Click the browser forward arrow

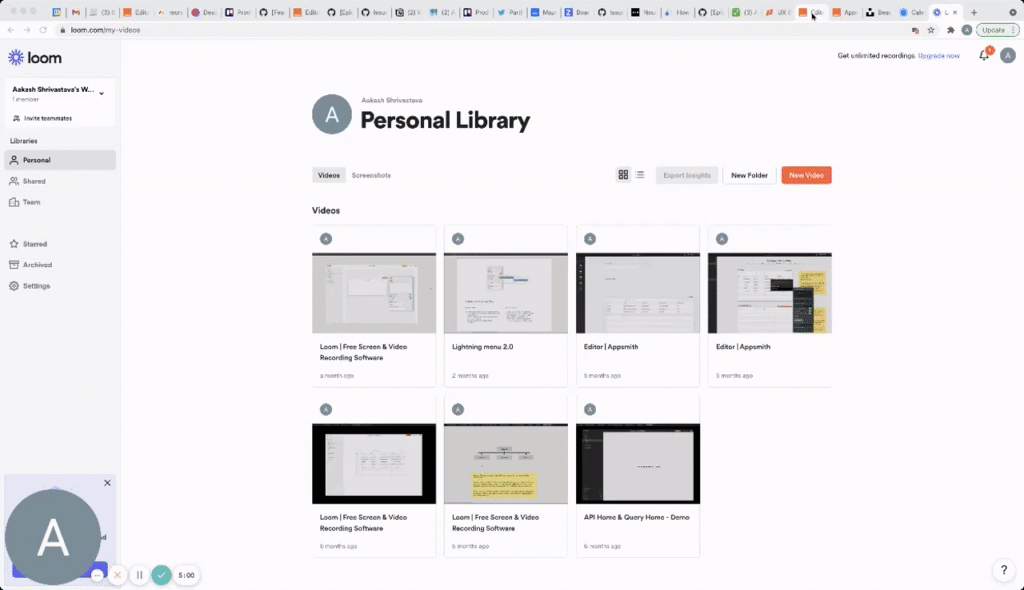(27, 30)
